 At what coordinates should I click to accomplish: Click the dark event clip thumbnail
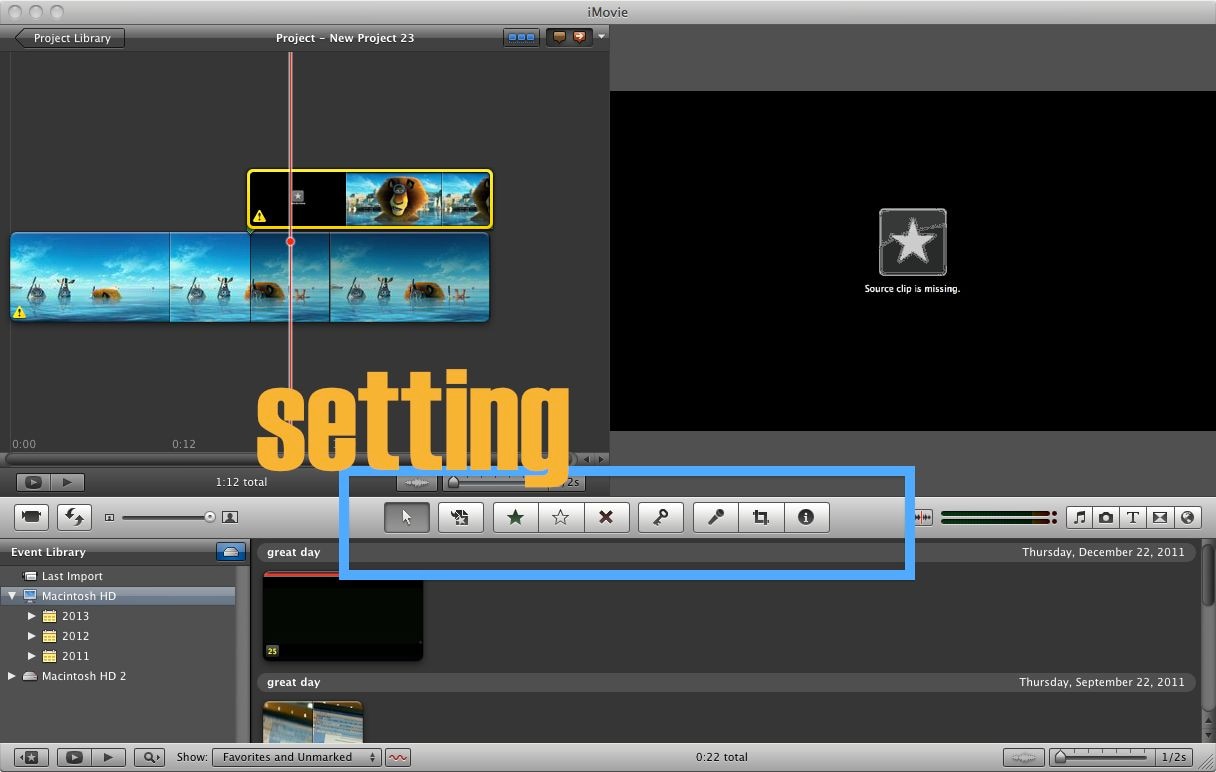coord(343,616)
